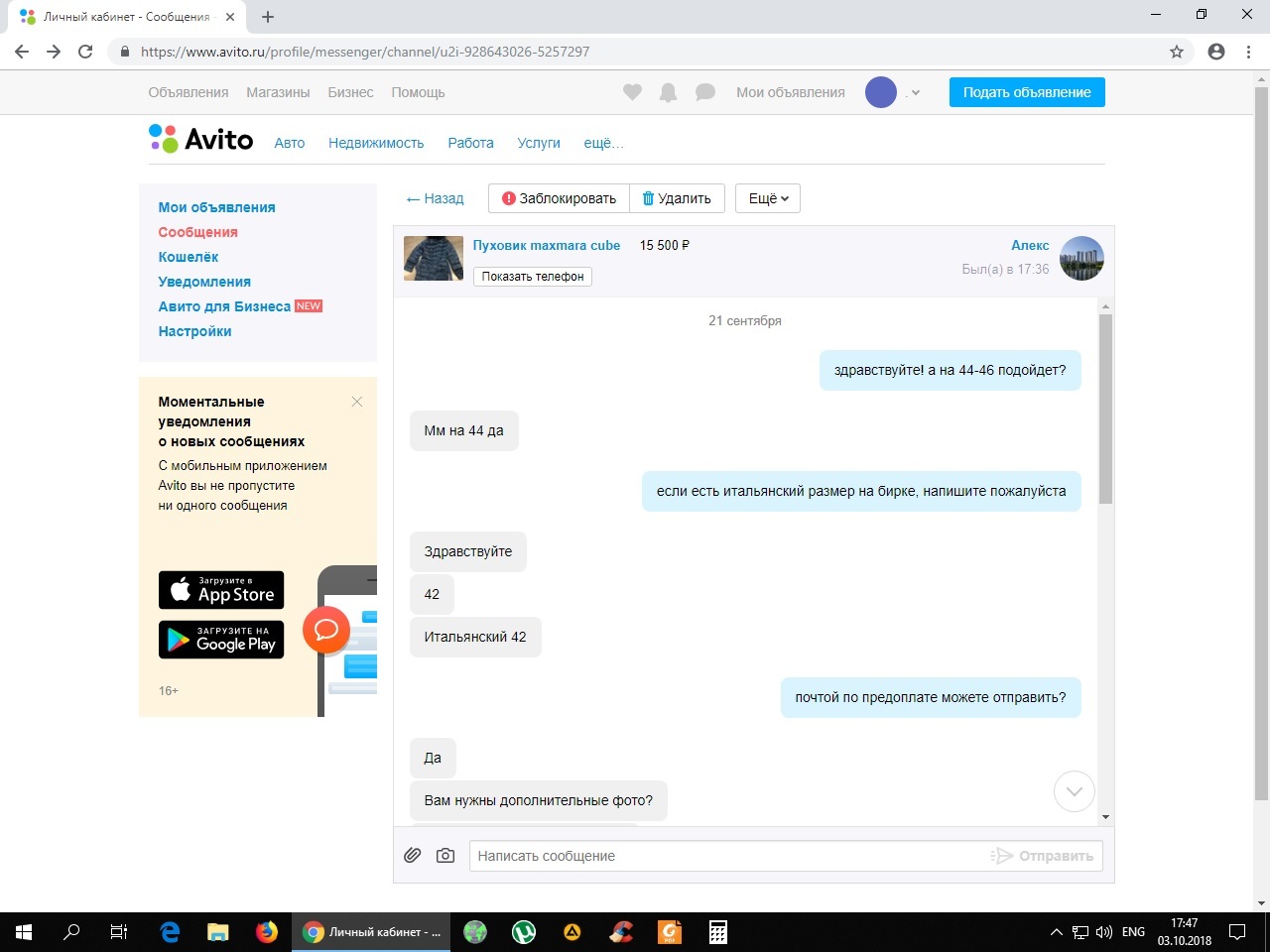Bookmark page with the star icon
This screenshot has width=1270, height=952.
click(x=1177, y=52)
